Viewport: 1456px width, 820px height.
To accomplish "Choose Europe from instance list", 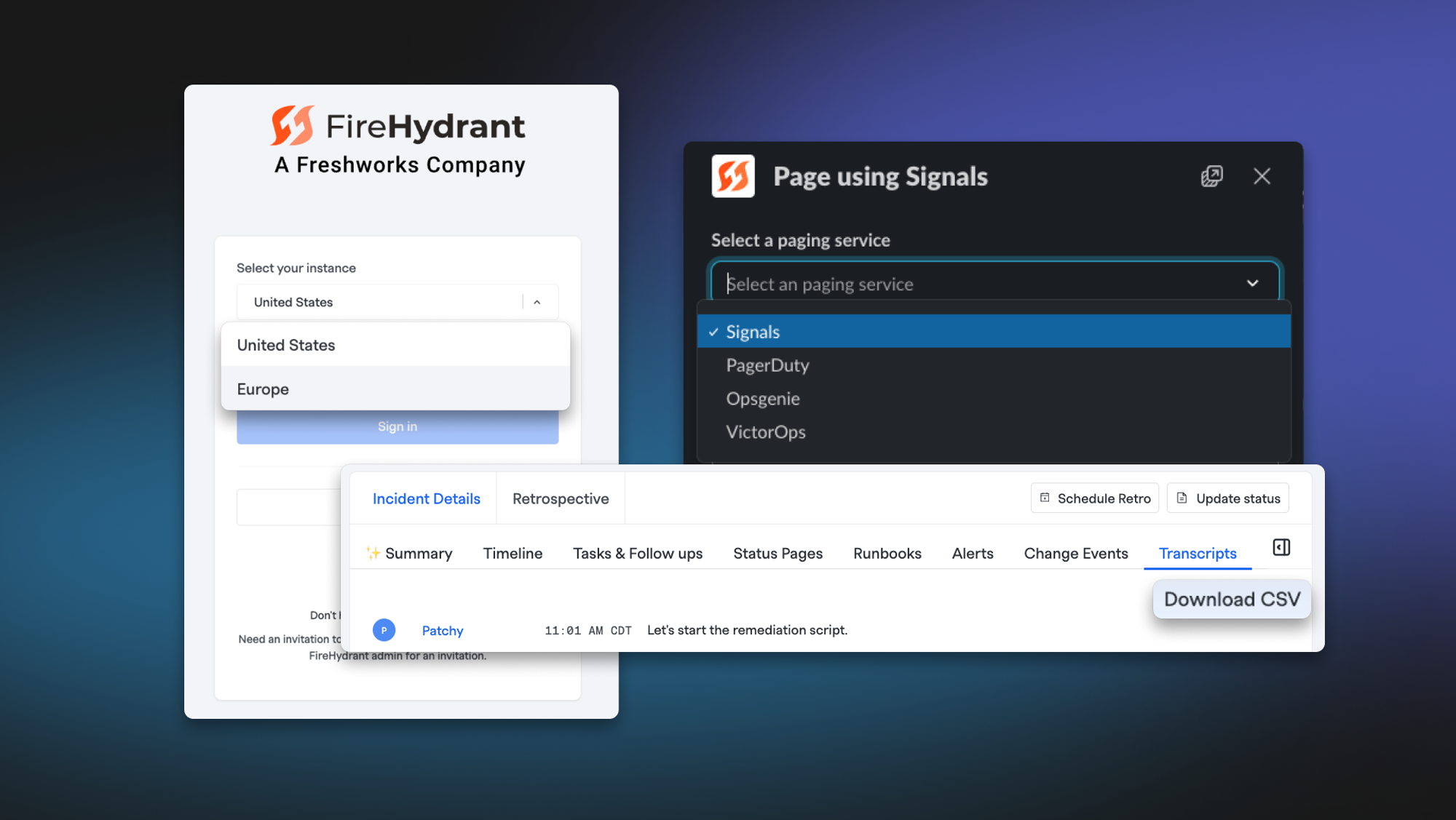I will [x=395, y=389].
